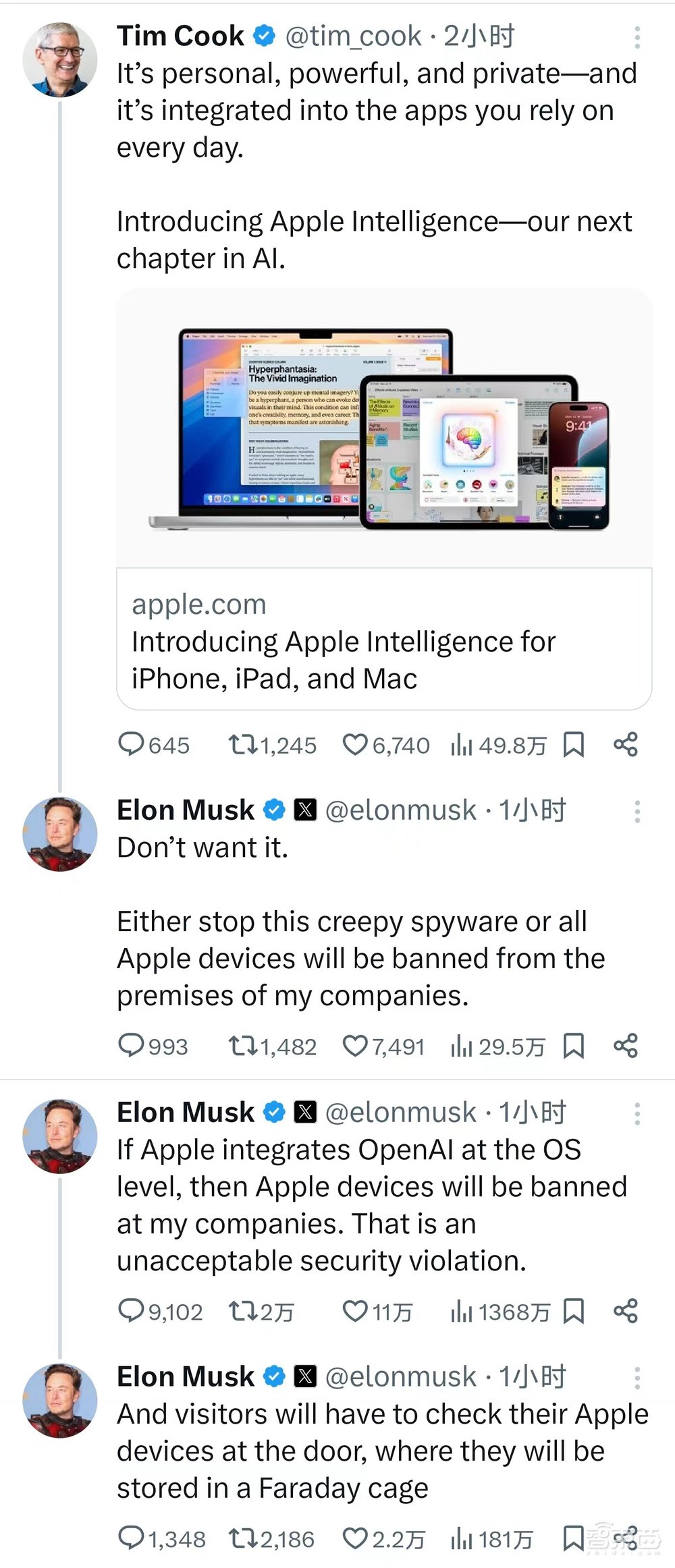The height and width of the screenshot is (1568, 675).
Task: Open view count of Tim Cook's tweet
Action: (x=462, y=744)
